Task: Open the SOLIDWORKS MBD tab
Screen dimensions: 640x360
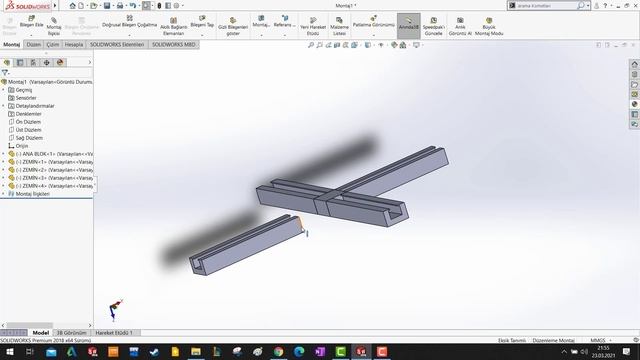Action: pyautogui.click(x=173, y=44)
